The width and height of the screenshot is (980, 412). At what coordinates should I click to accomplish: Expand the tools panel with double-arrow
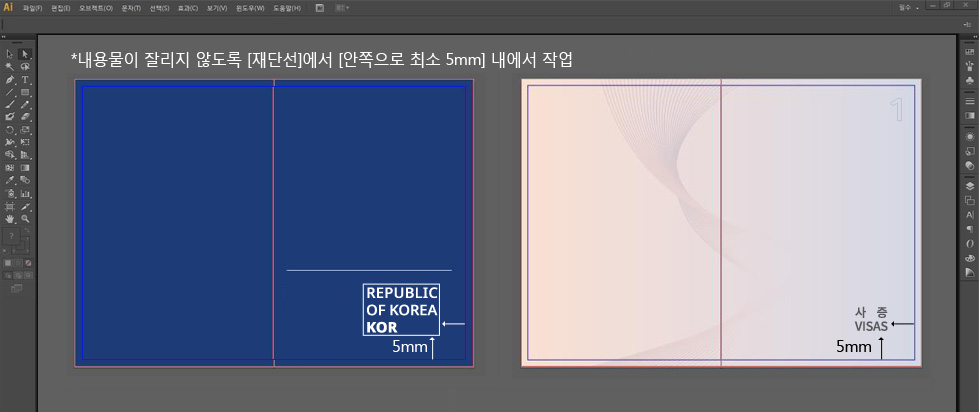point(3,37)
